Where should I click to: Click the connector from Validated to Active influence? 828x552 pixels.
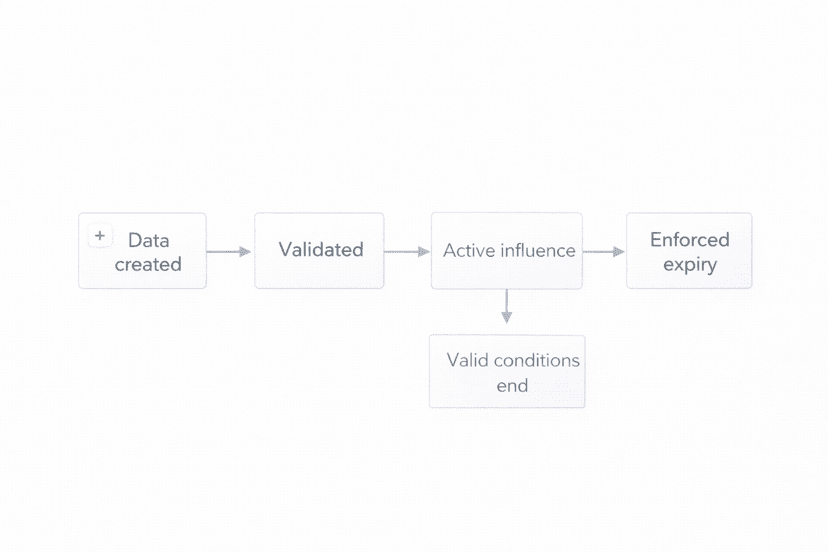click(402, 252)
